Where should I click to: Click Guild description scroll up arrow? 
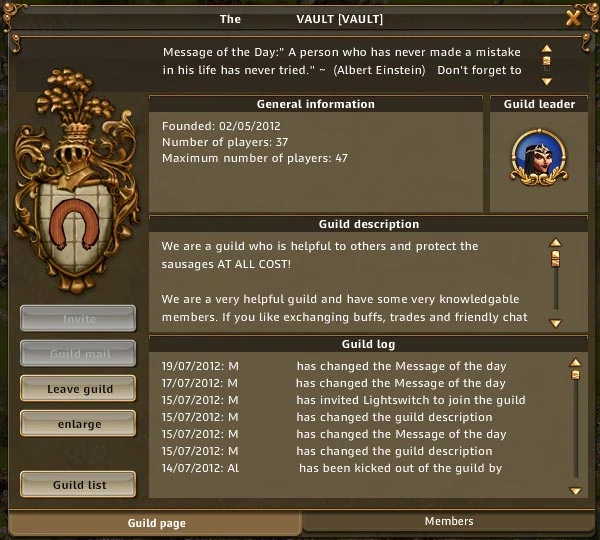tap(555, 242)
